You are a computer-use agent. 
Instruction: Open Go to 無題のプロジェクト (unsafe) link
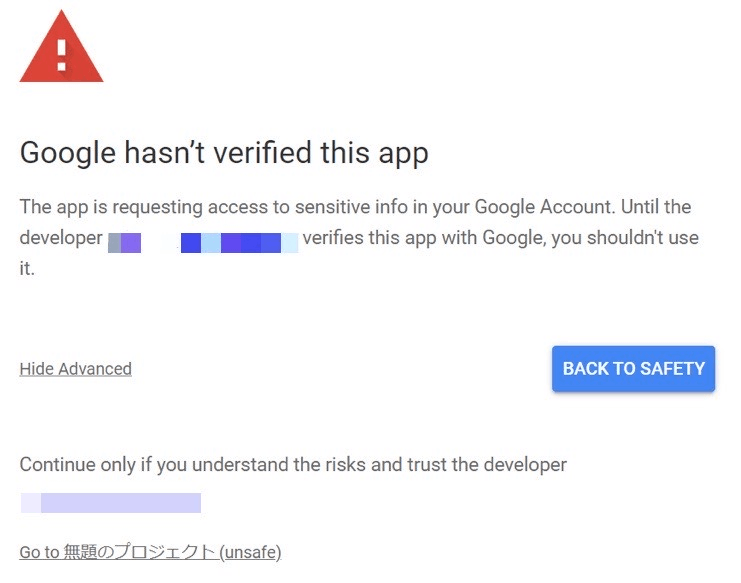point(150,552)
